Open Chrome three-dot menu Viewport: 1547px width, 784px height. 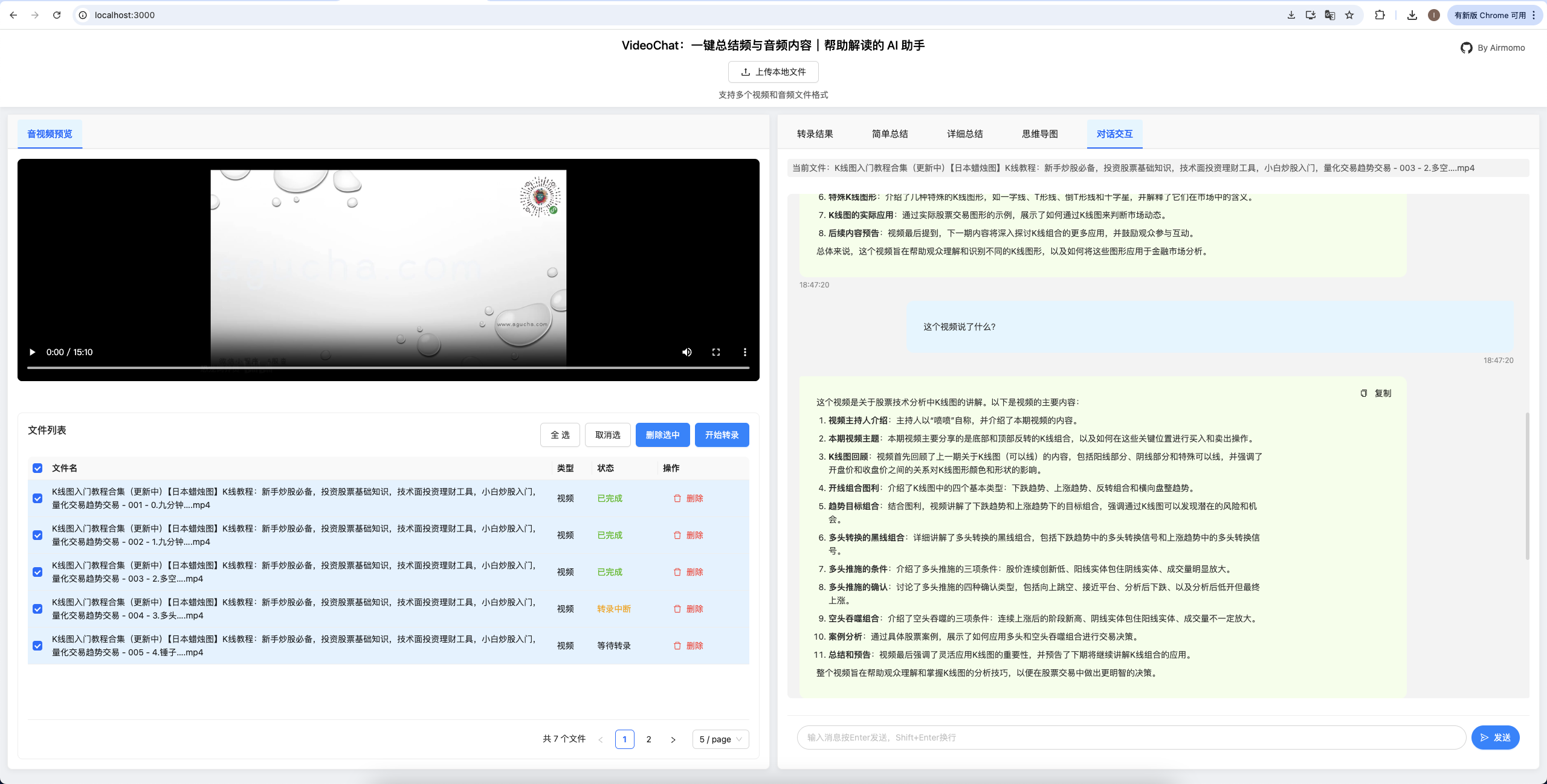pos(1534,15)
